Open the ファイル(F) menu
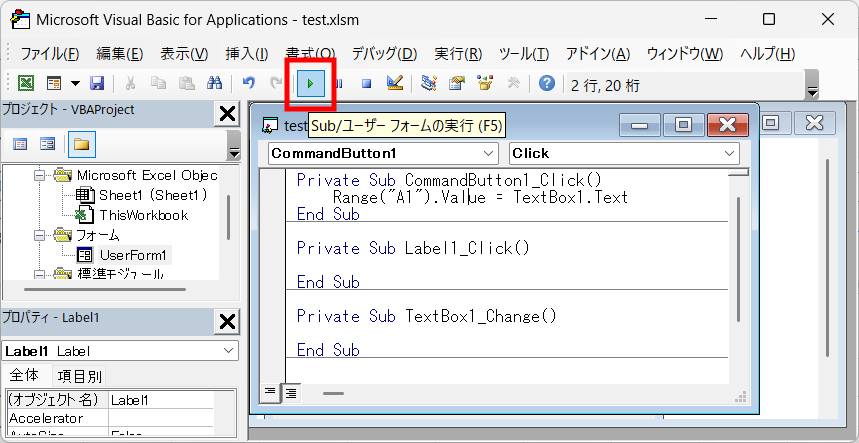Viewport: 859px width, 443px height. coord(50,54)
